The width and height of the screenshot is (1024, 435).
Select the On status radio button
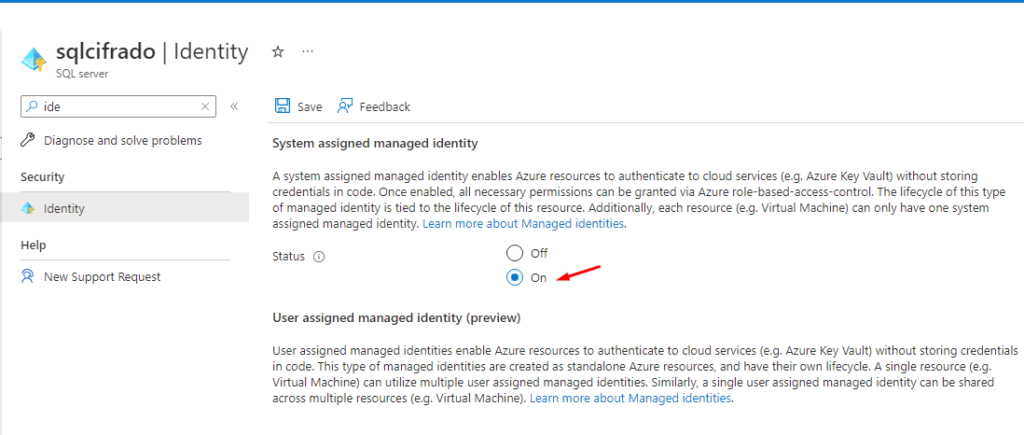click(515, 278)
